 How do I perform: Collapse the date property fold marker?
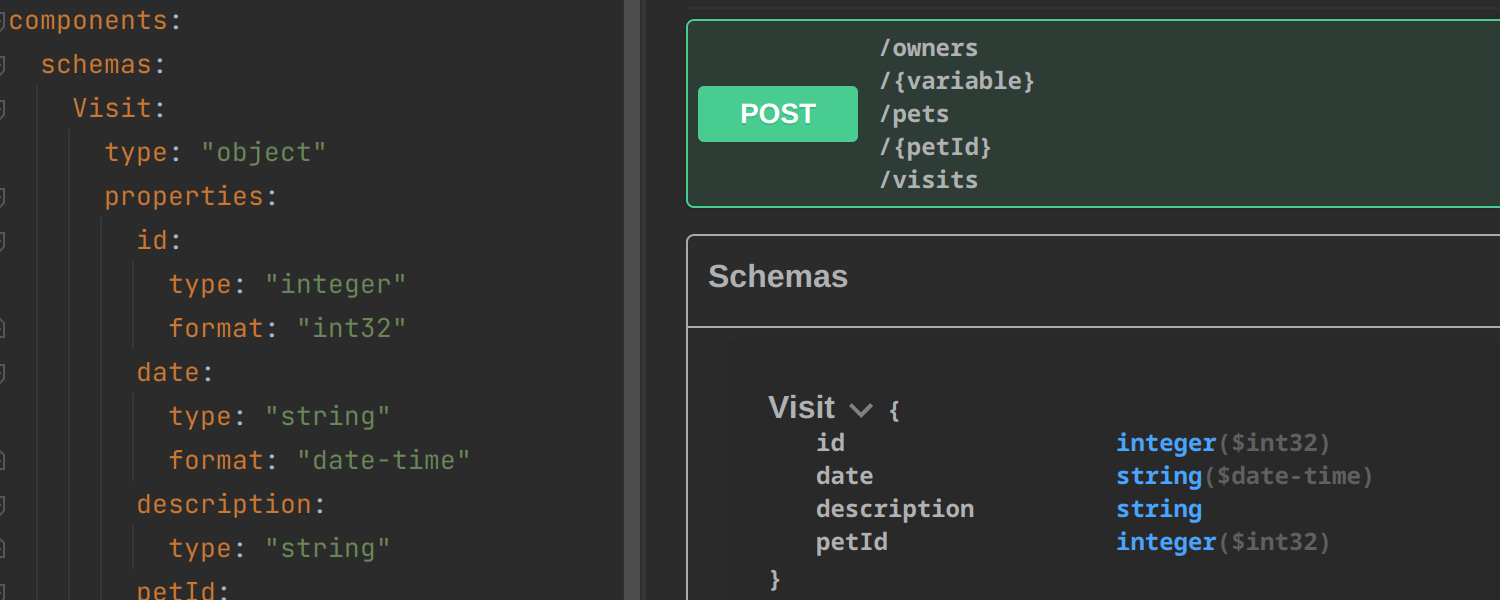tap(2, 373)
